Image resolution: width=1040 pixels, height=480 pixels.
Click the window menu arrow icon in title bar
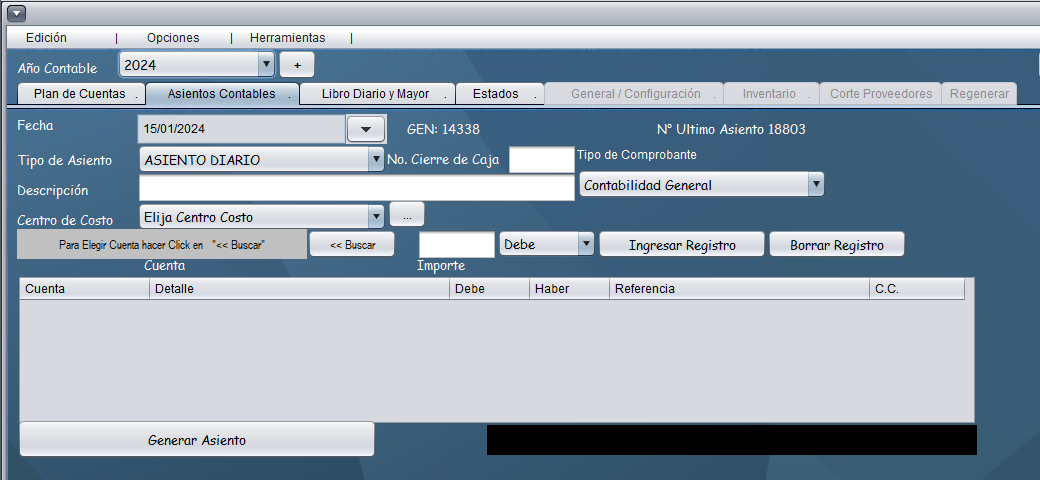coord(16,13)
